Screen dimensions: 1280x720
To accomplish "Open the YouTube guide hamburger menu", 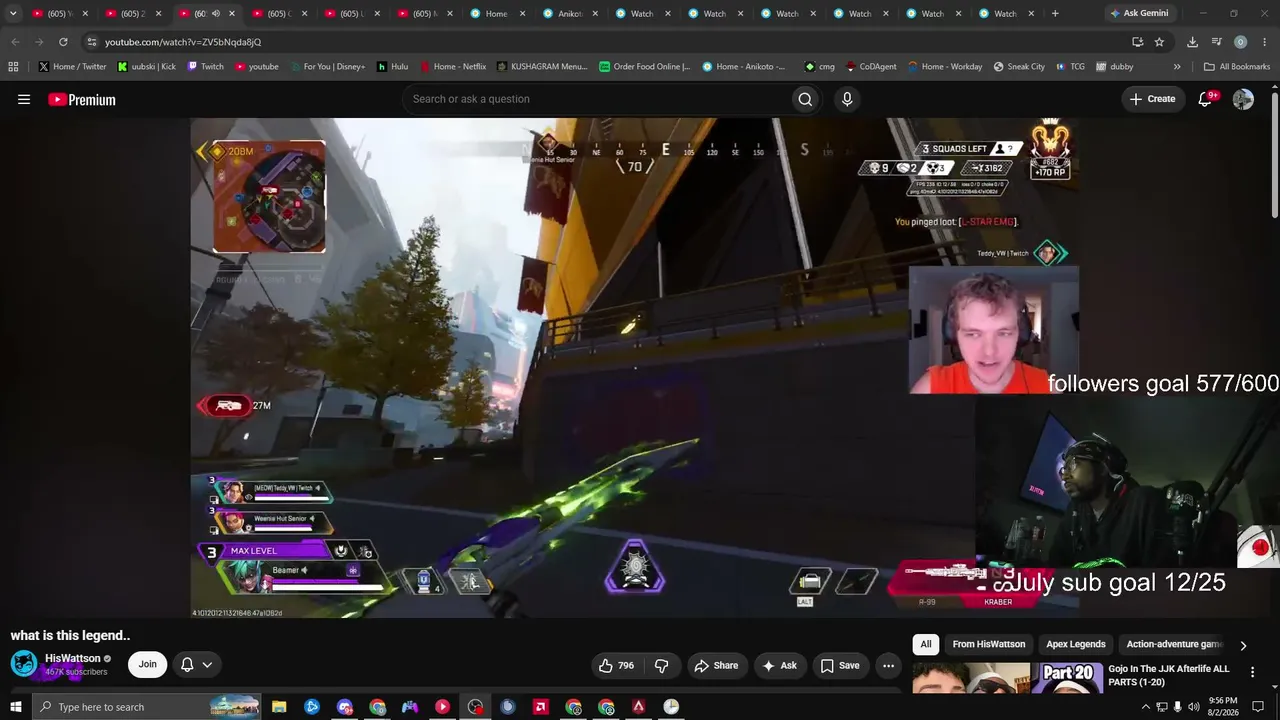I will (24, 99).
